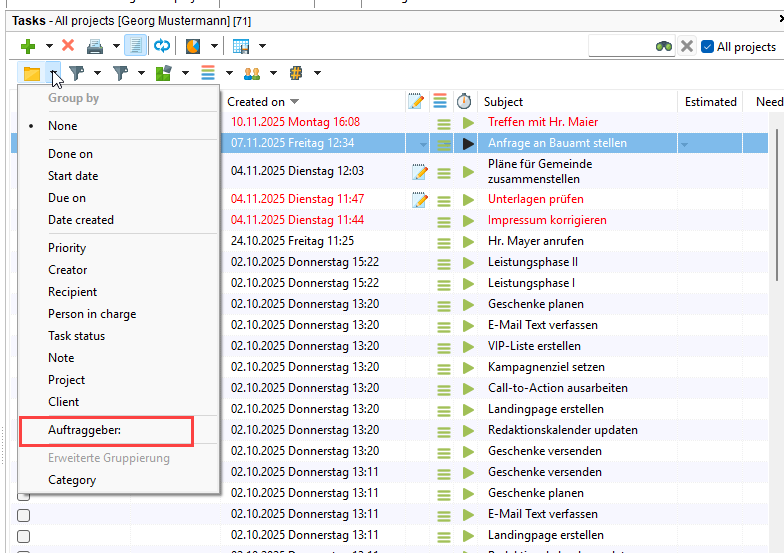Open note icon on Unterlagen prüfen row
Image resolution: width=784 pixels, height=553 pixels.
click(420, 199)
